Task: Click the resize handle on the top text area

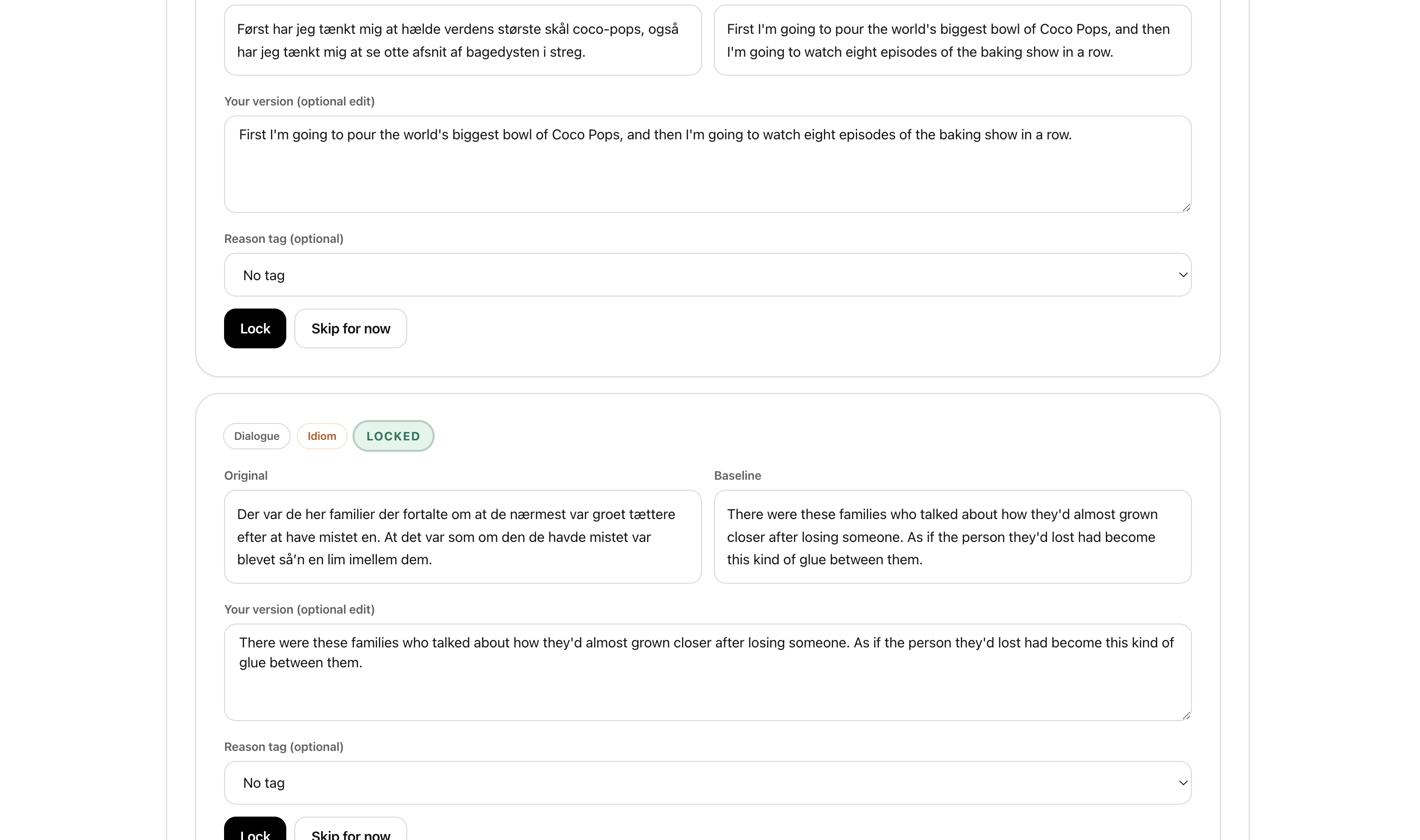Action: 1186,208
